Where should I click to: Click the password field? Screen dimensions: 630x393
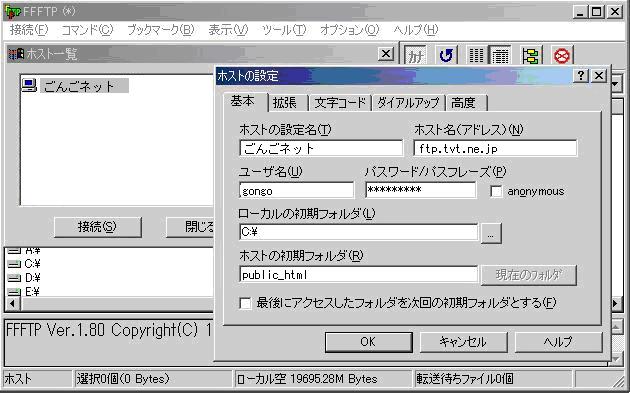point(421,190)
